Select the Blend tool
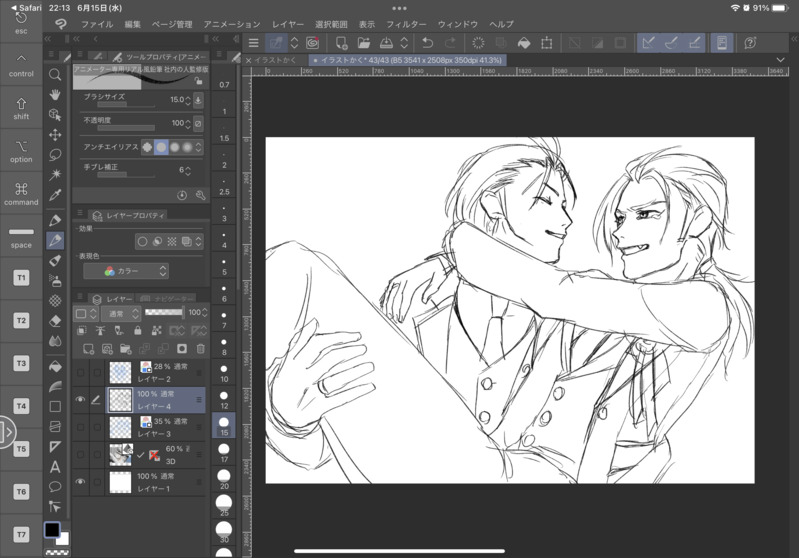 click(x=55, y=341)
